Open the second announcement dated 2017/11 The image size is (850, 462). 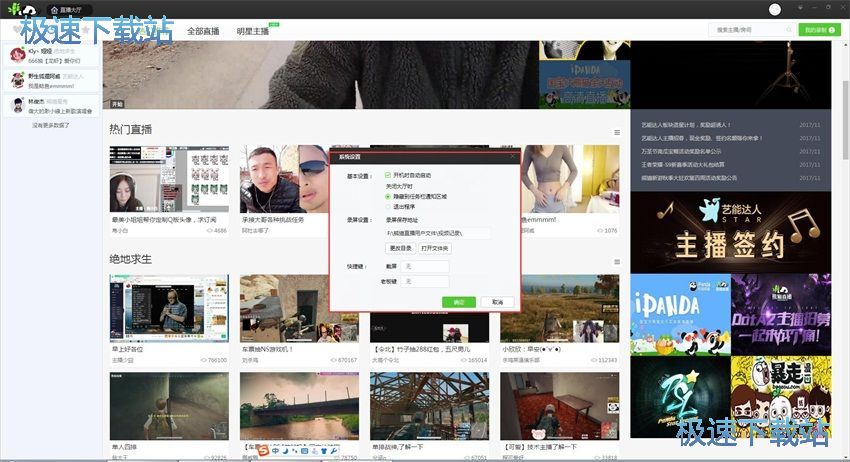[702, 138]
